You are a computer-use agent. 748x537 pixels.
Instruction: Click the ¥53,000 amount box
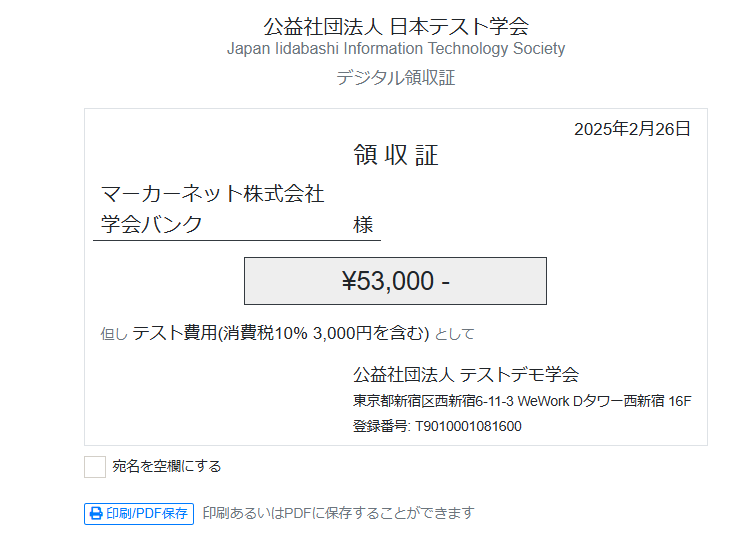(x=395, y=281)
